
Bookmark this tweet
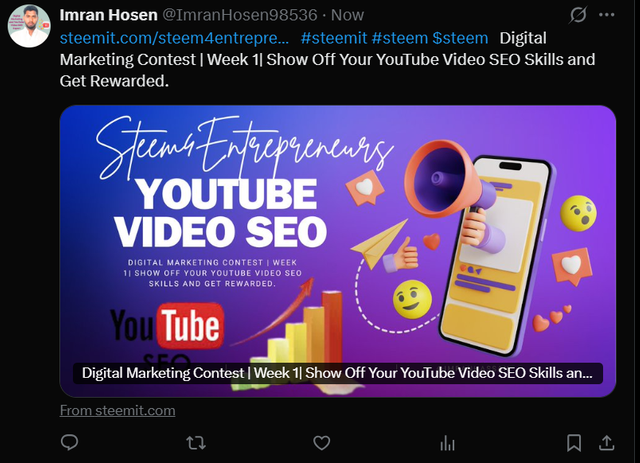pos(574,443)
